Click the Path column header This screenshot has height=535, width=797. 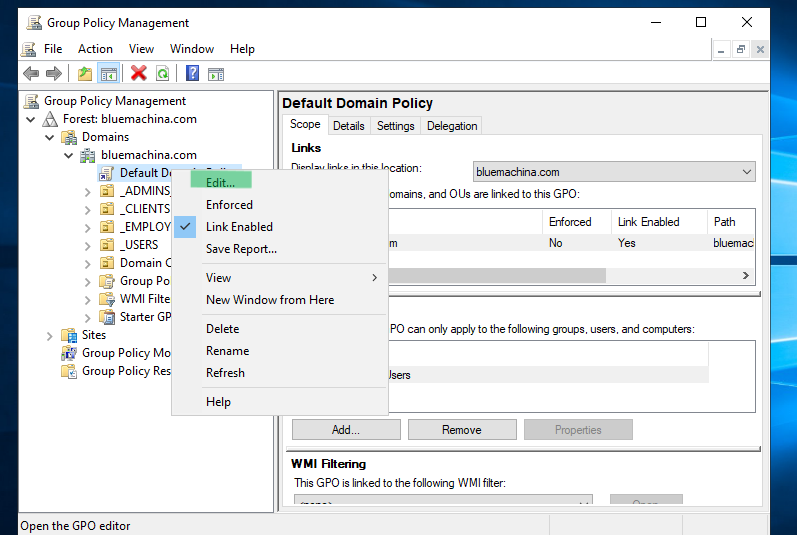point(730,222)
